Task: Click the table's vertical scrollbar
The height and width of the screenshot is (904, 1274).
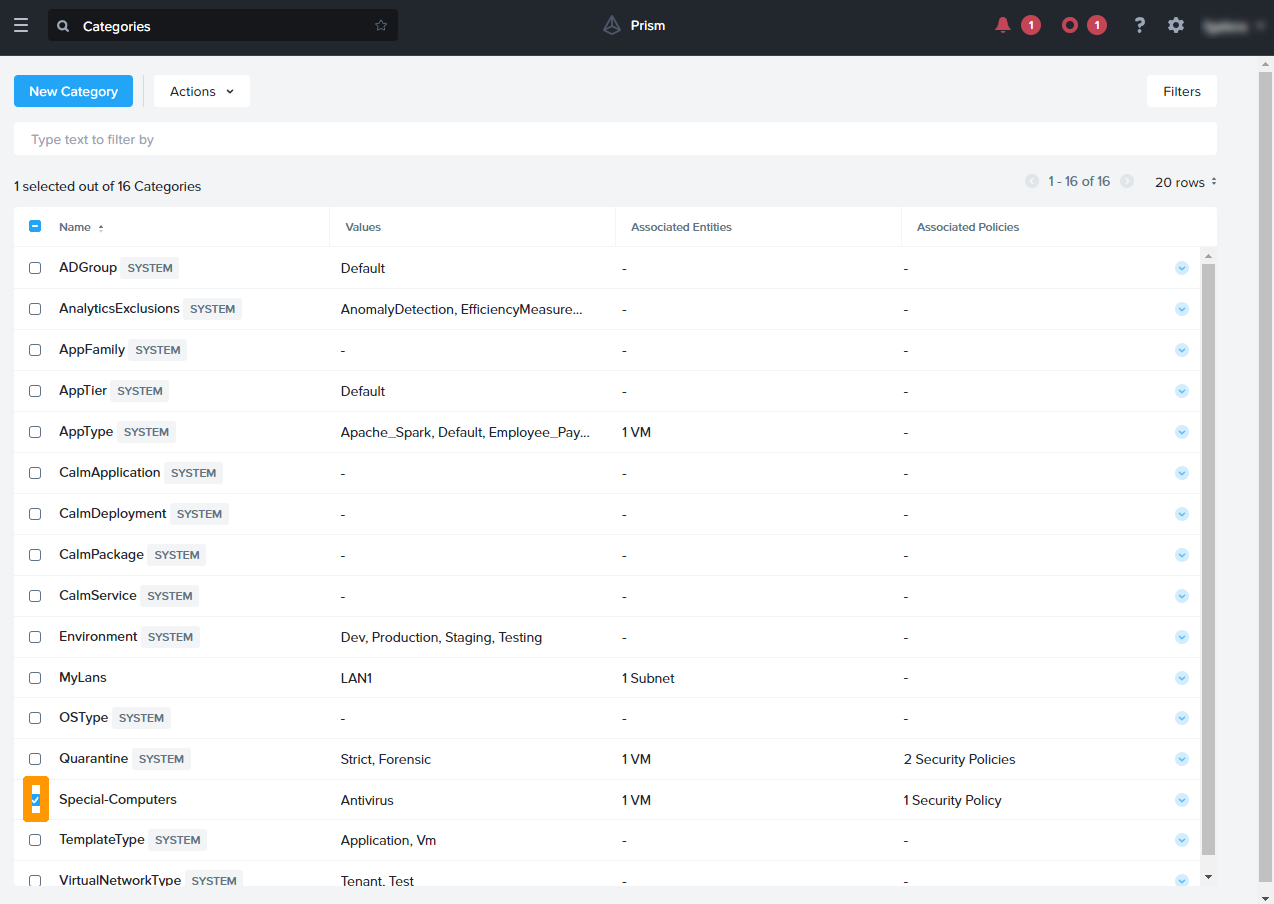Action: [1208, 560]
